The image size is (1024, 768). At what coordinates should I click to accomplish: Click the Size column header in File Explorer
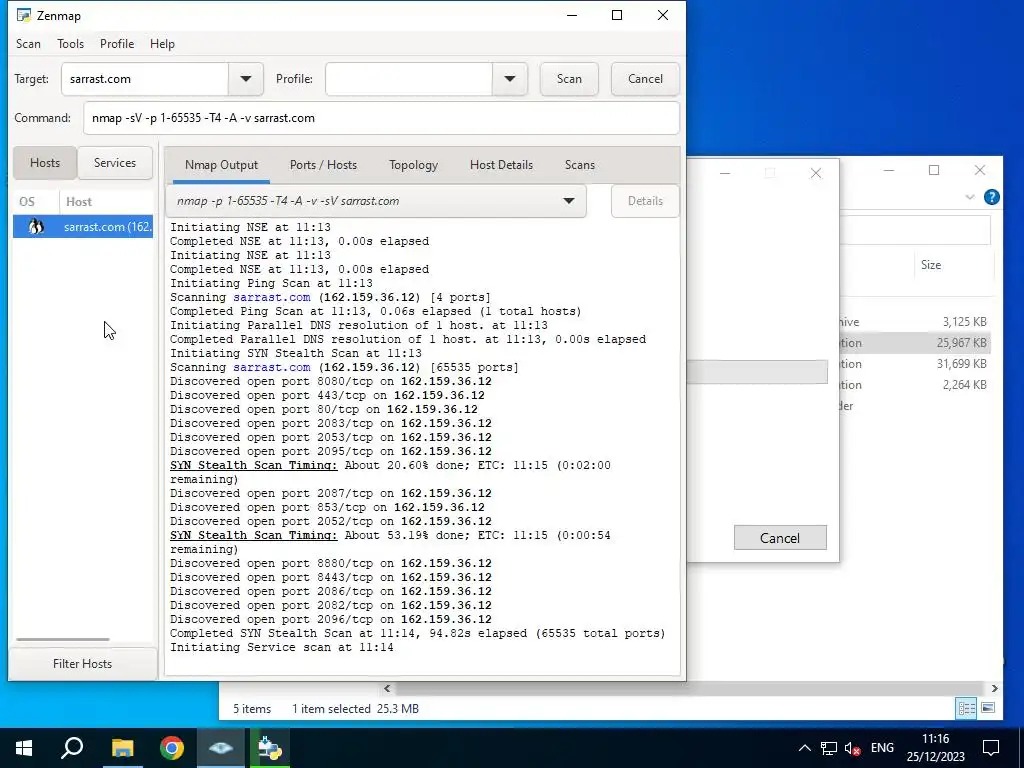pyautogui.click(x=931, y=265)
